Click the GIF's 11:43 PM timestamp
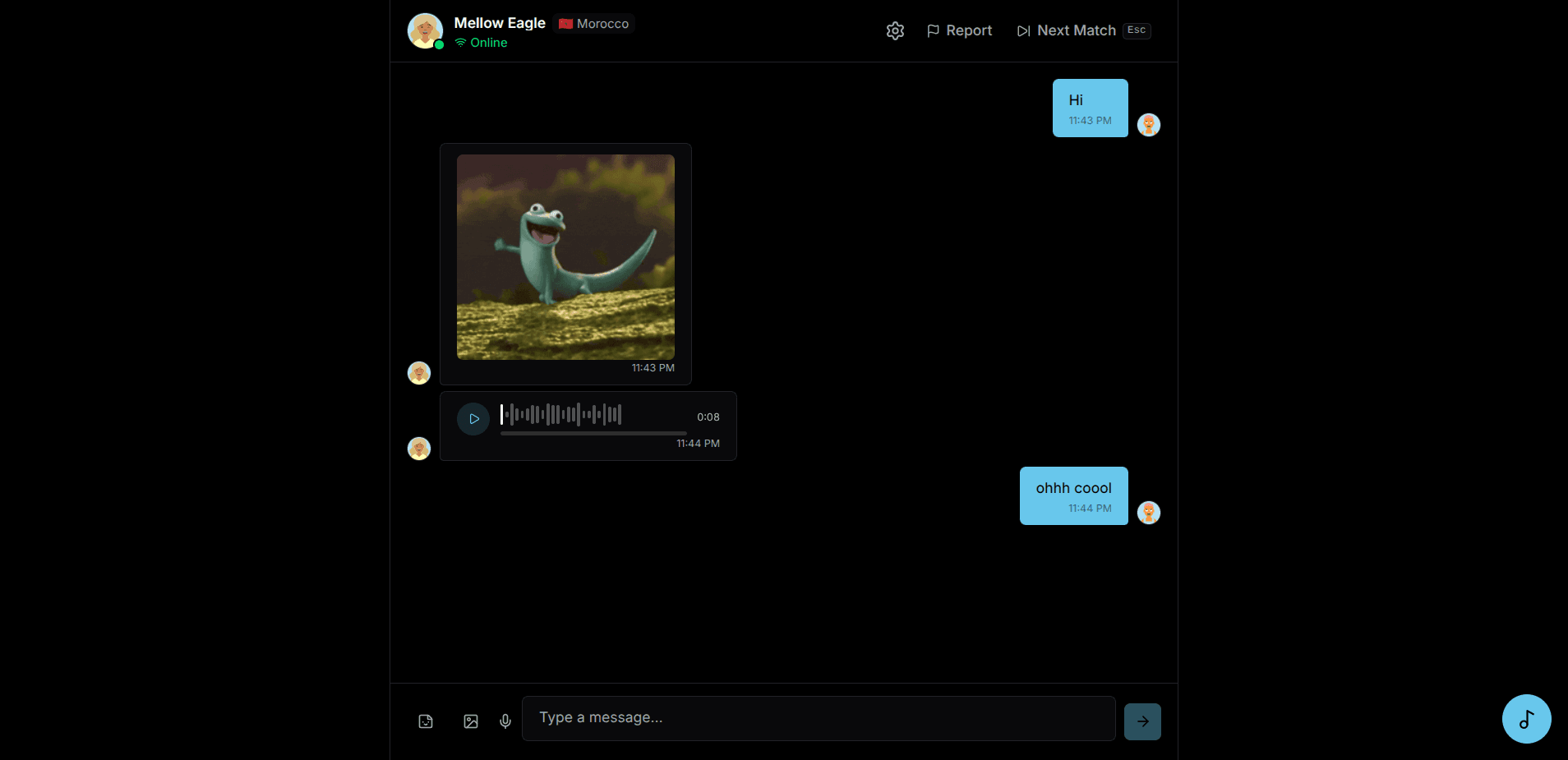Screen dimensions: 1568x760 point(653,368)
